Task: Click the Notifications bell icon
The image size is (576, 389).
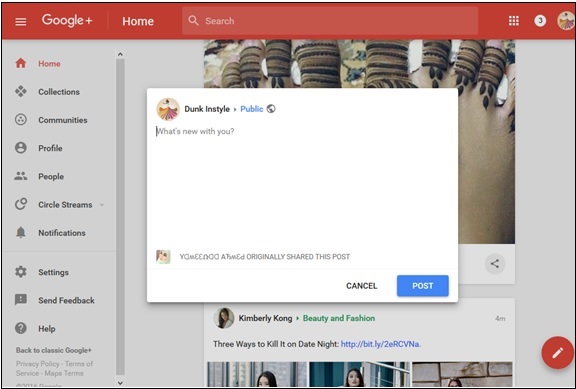Action: coord(21,233)
